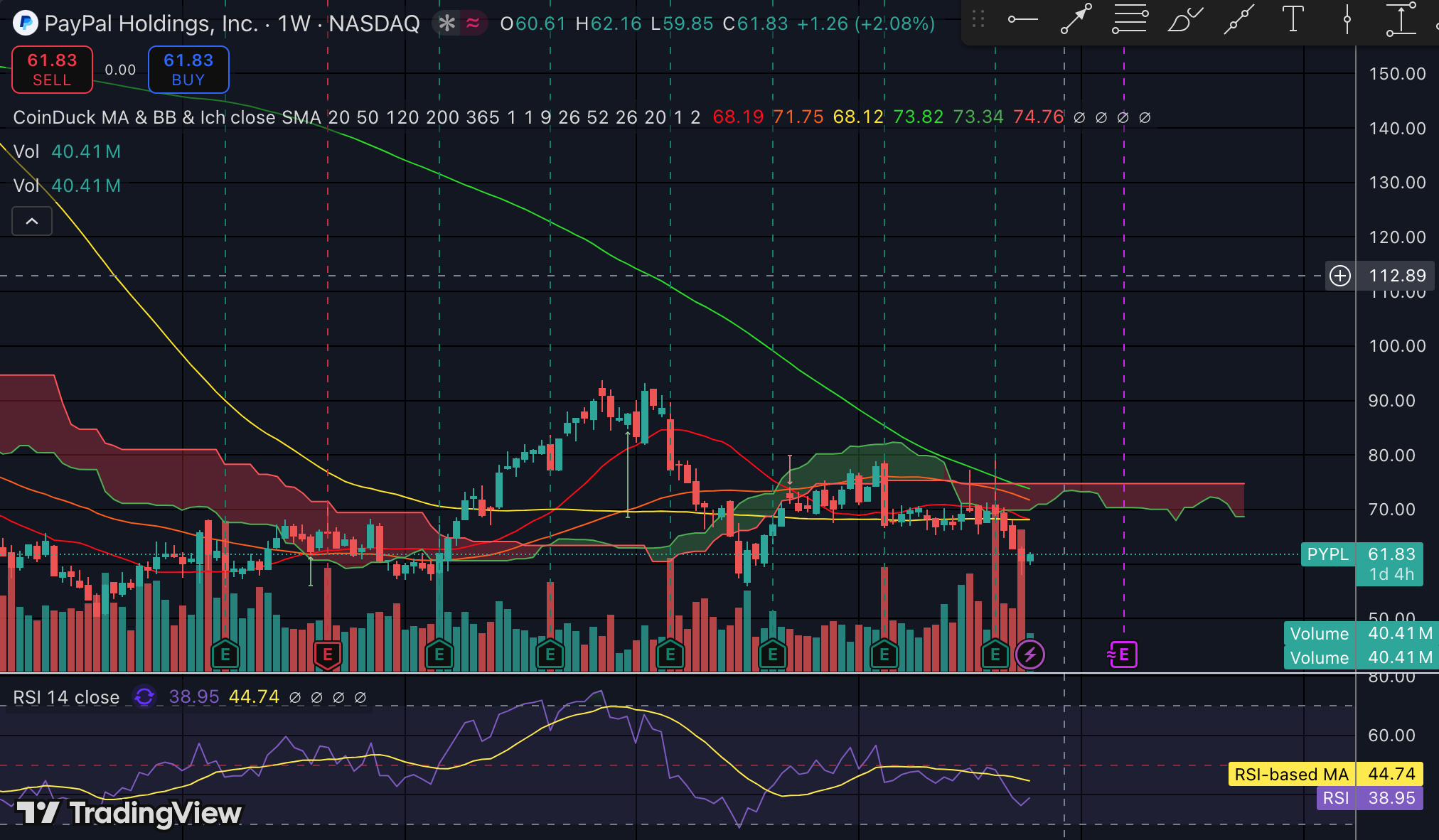Select the Text tool
The image size is (1439, 840).
click(x=1293, y=19)
